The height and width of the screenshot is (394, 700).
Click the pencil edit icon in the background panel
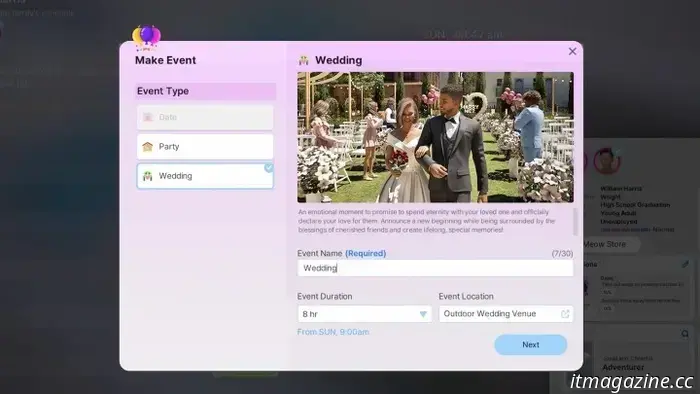pos(685,264)
